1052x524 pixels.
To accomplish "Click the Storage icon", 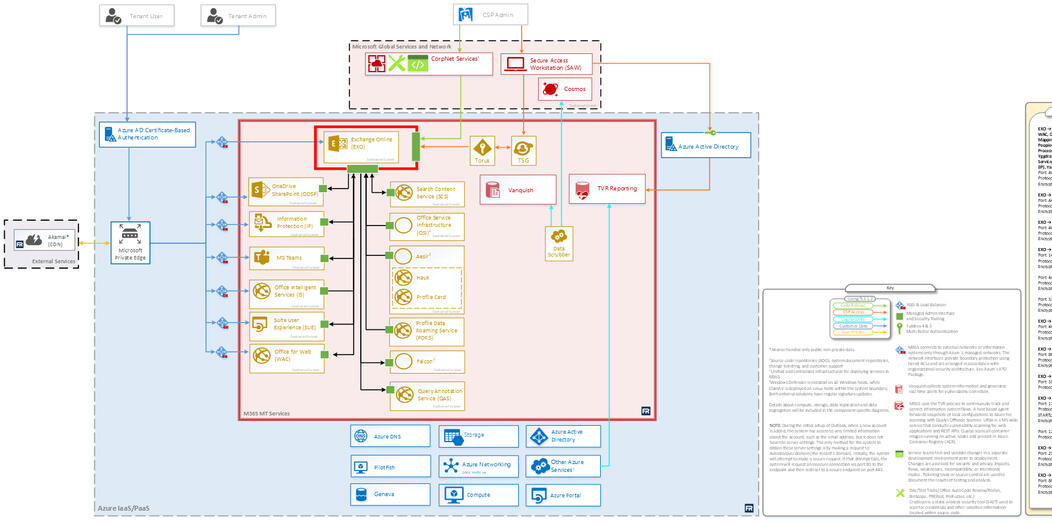I will (x=452, y=437).
